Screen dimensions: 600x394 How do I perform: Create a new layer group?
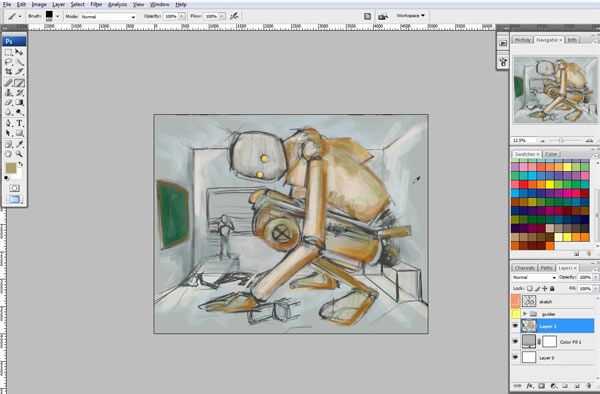(x=565, y=386)
